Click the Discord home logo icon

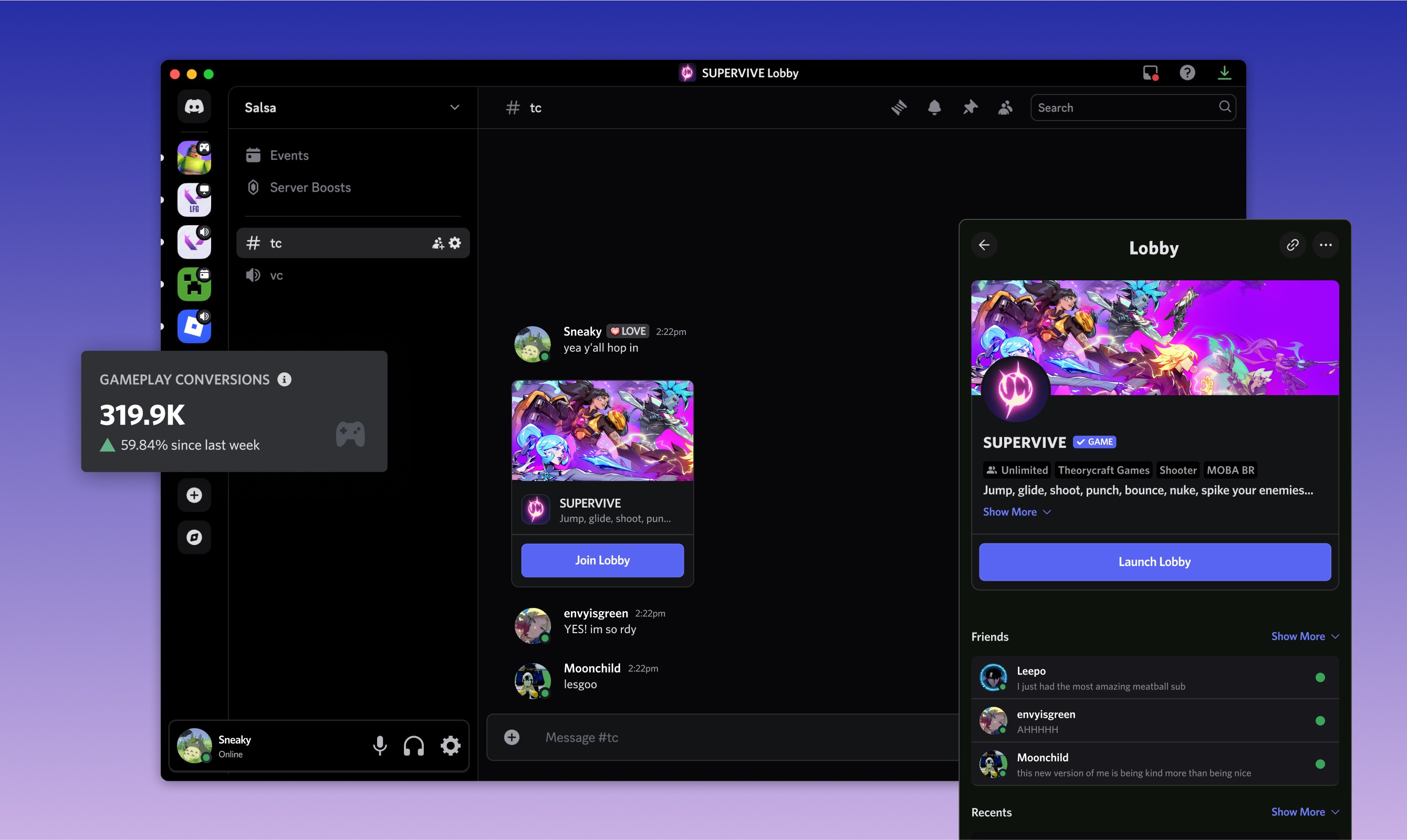pos(194,107)
